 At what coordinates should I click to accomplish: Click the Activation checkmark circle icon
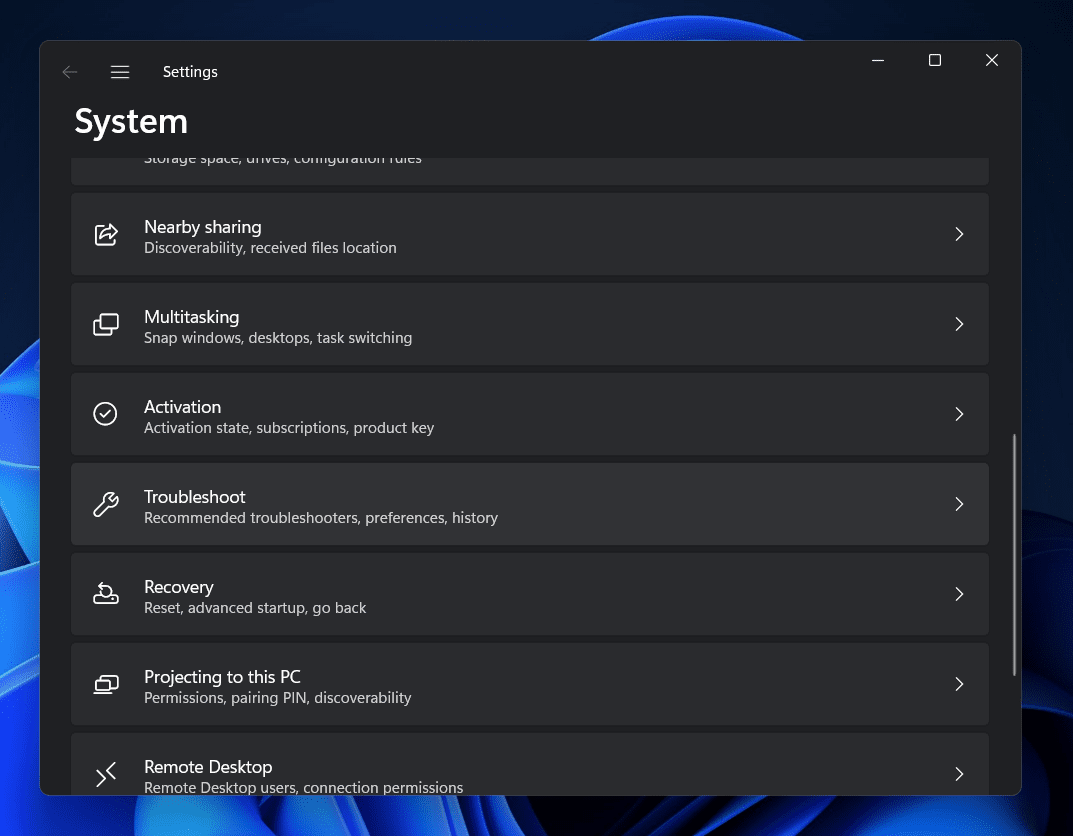pyautogui.click(x=105, y=414)
